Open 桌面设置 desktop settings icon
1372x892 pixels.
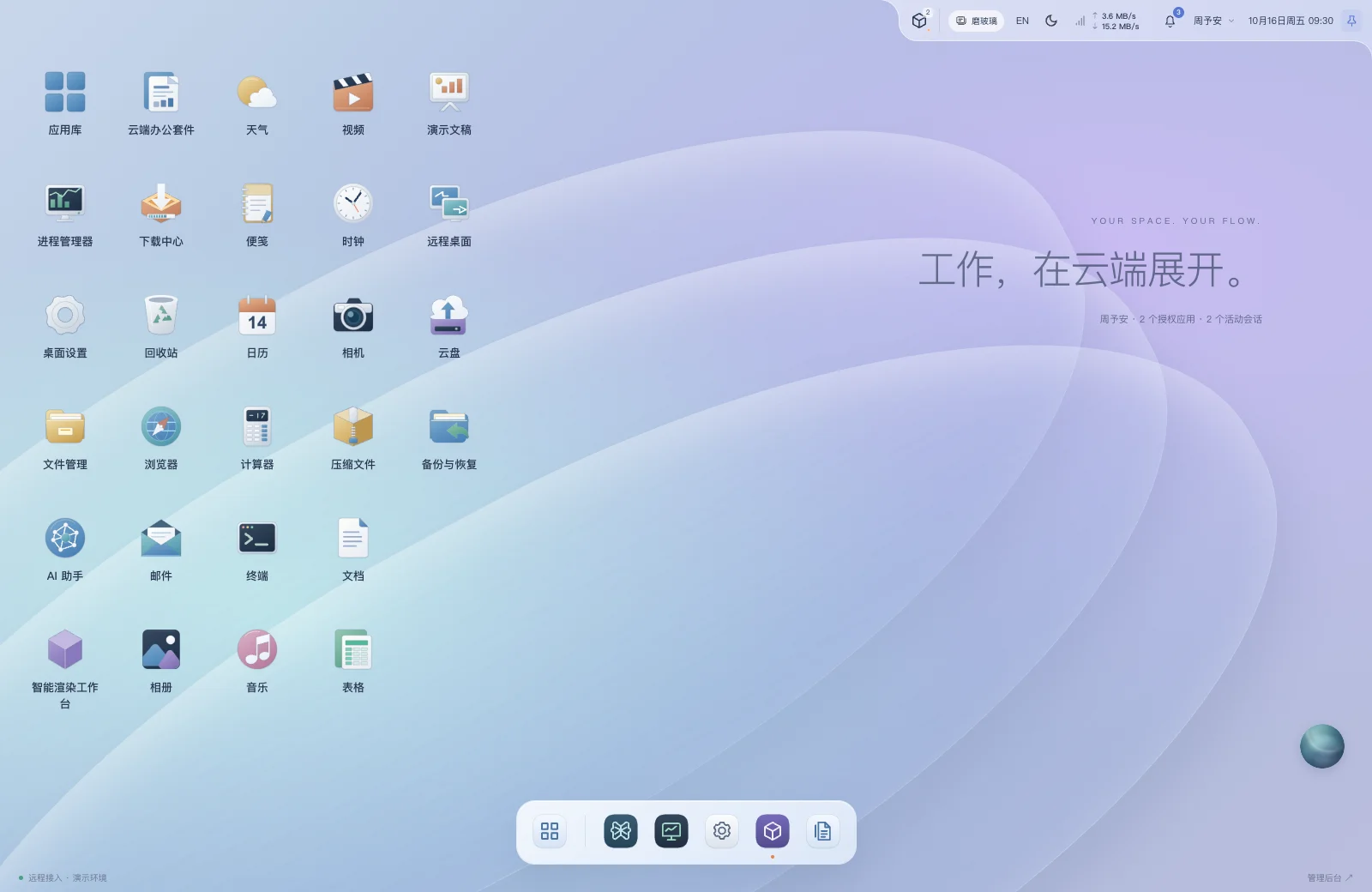tap(65, 327)
